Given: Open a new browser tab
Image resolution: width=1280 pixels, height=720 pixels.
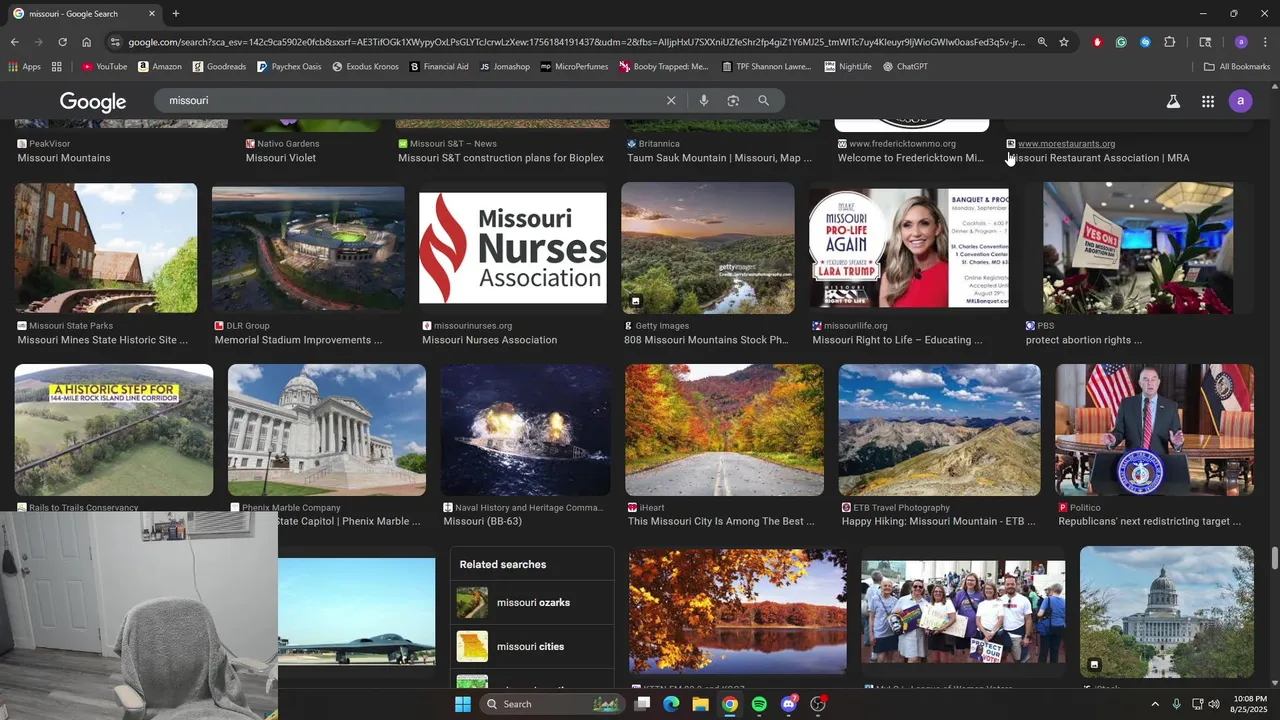Looking at the screenshot, I should [176, 14].
